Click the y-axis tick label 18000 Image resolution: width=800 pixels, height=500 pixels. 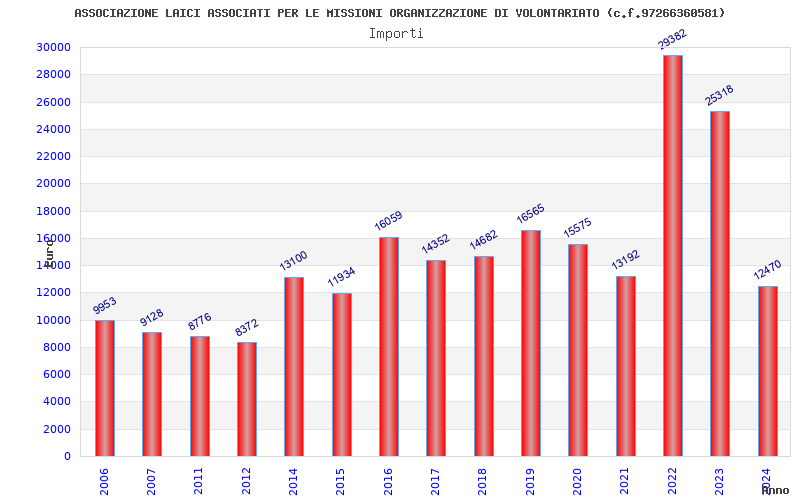pos(54,211)
